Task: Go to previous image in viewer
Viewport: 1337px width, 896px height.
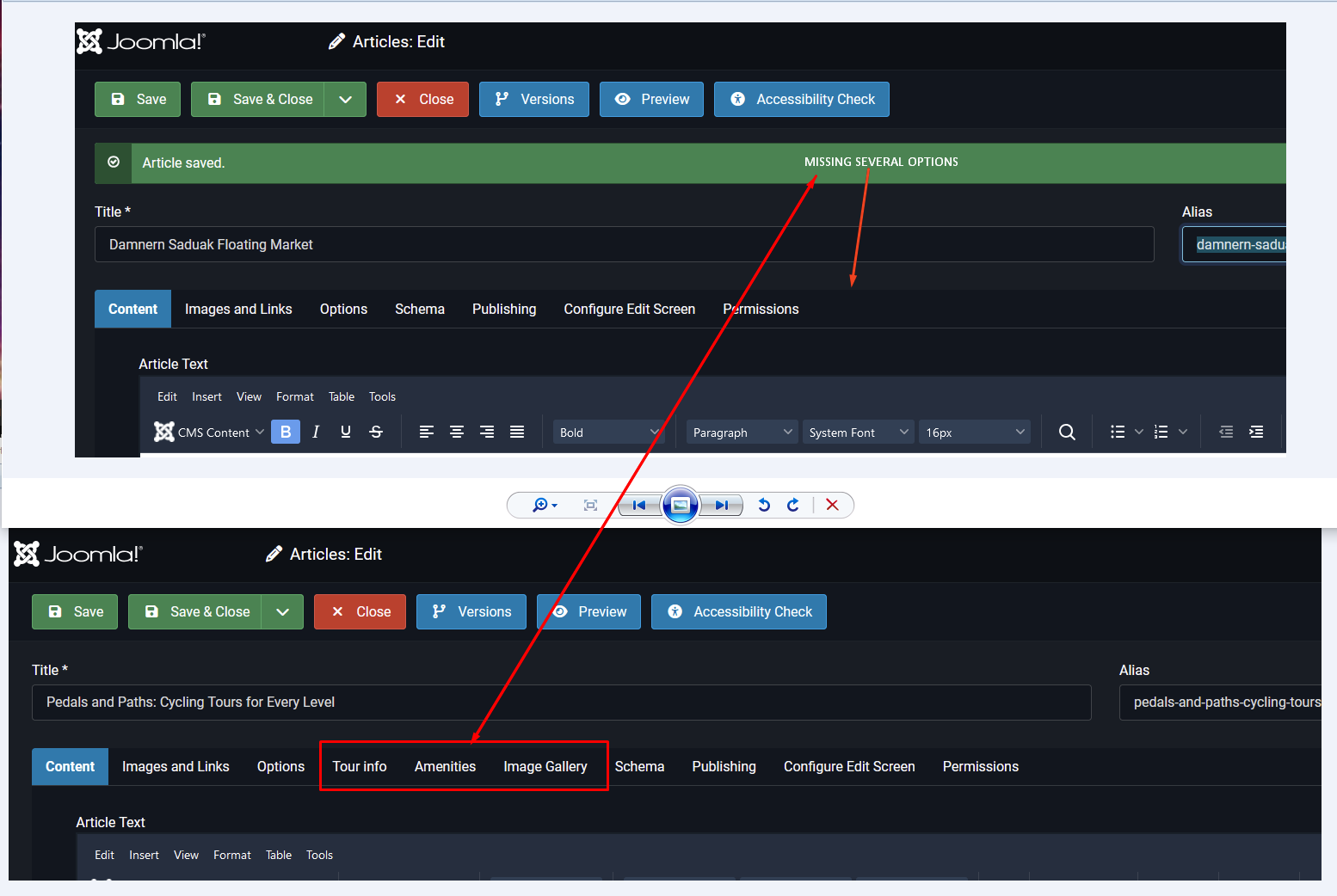Action: click(638, 505)
